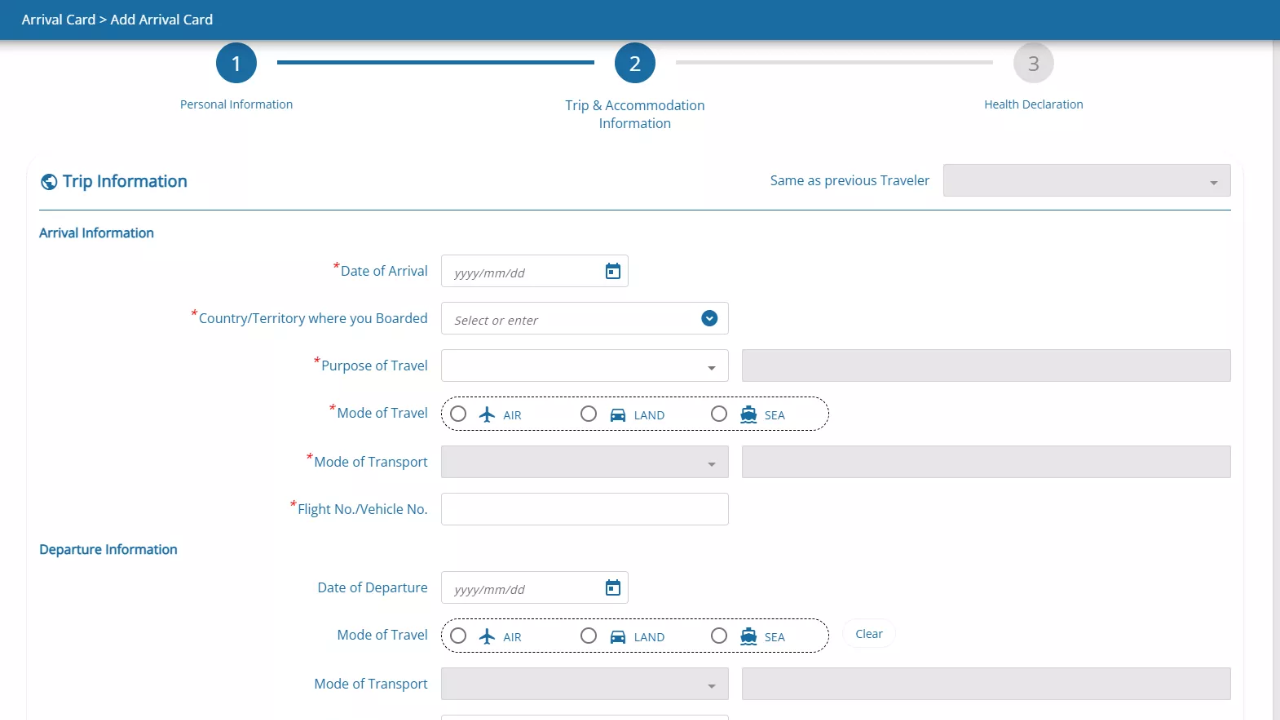Click the Same as previous Traveler label
The width and height of the screenshot is (1280, 720).
click(850, 181)
